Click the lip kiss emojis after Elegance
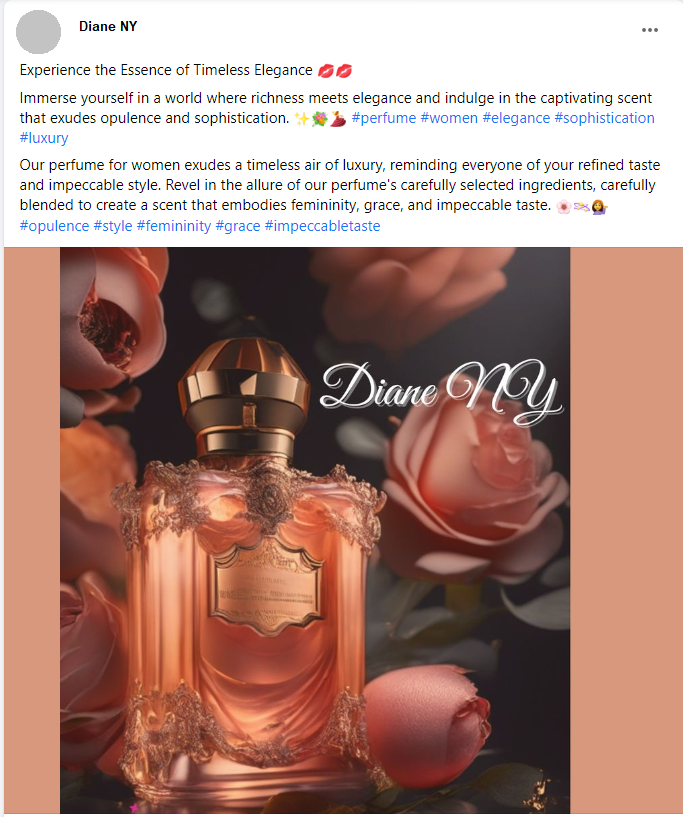The height and width of the screenshot is (817, 683). point(335,70)
